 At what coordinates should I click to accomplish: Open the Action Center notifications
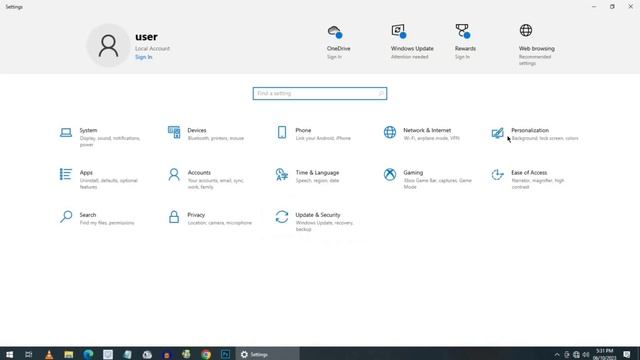point(627,354)
